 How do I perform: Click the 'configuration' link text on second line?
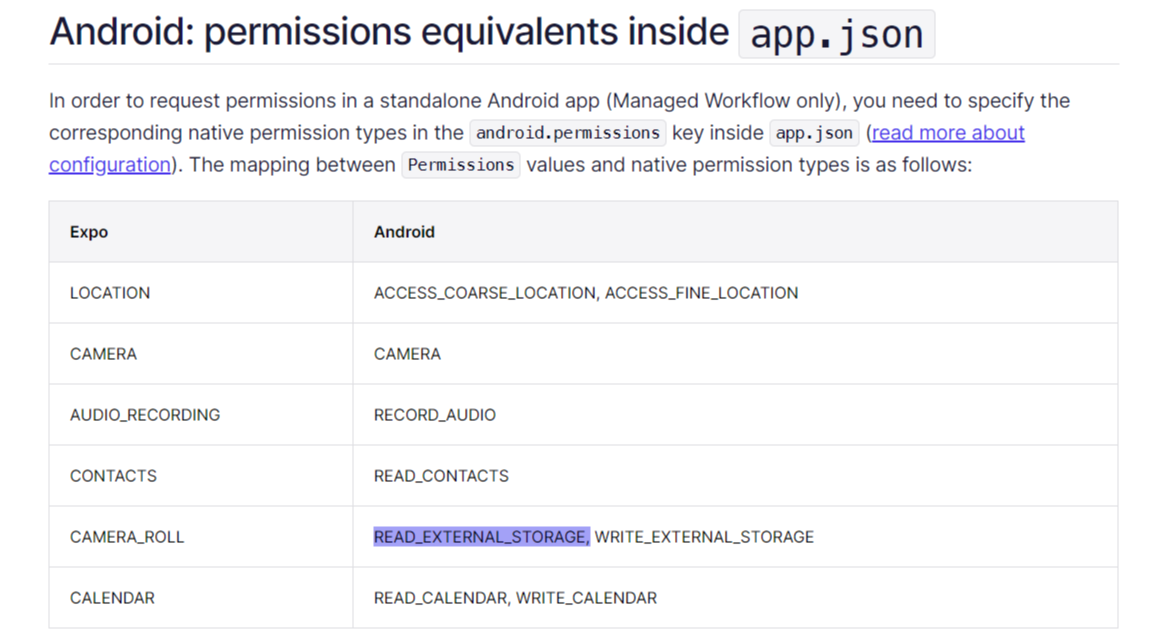point(109,165)
